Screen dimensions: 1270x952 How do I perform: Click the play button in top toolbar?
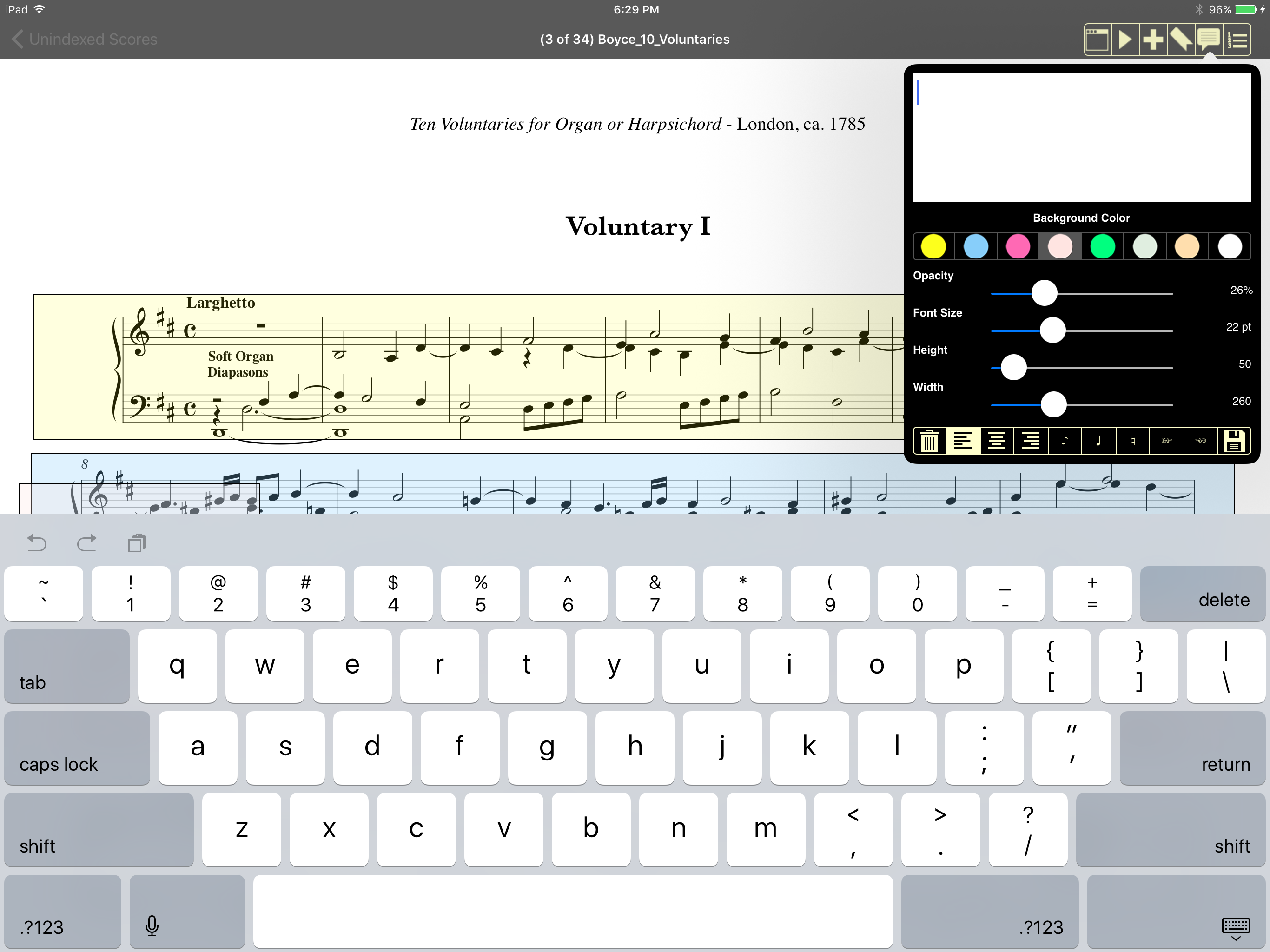(1125, 40)
